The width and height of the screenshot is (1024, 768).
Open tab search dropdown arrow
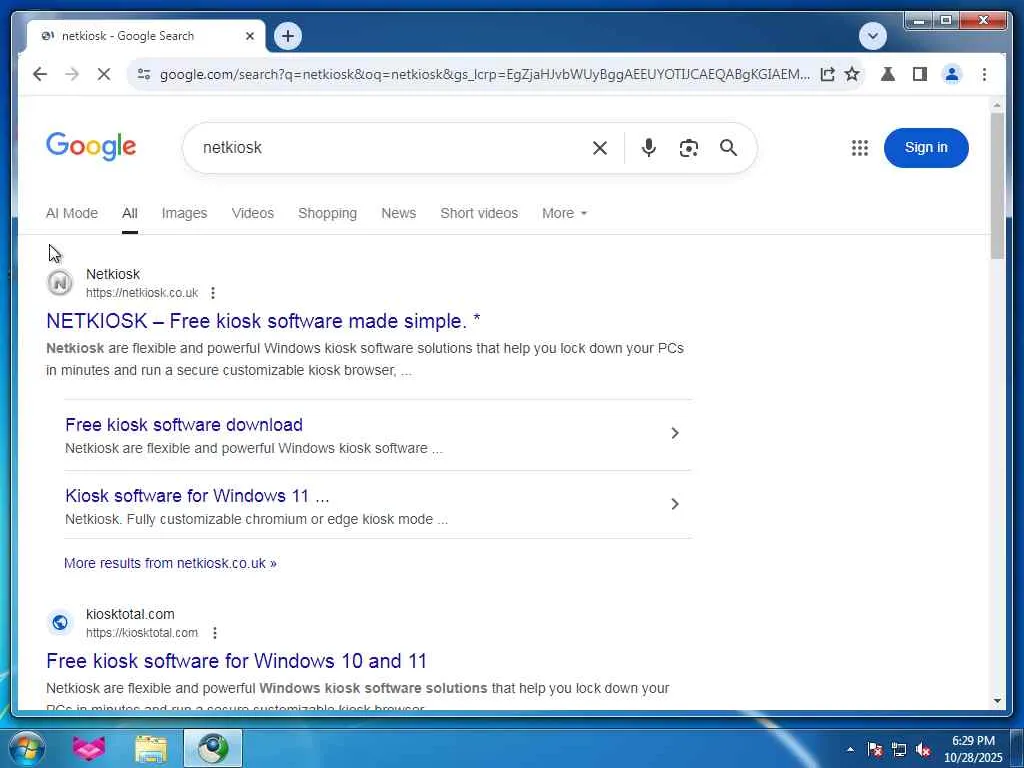[x=872, y=36]
